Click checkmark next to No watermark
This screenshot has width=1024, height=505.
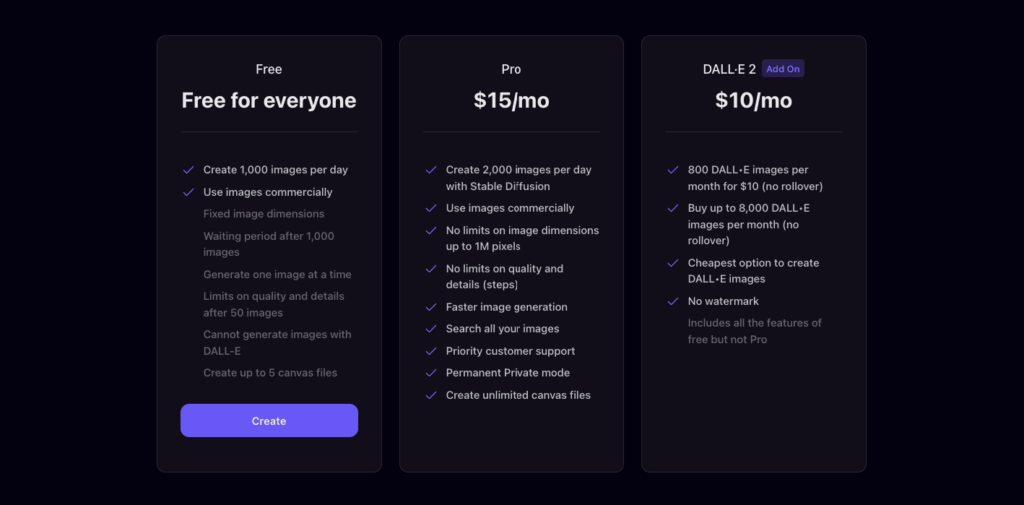click(x=673, y=301)
